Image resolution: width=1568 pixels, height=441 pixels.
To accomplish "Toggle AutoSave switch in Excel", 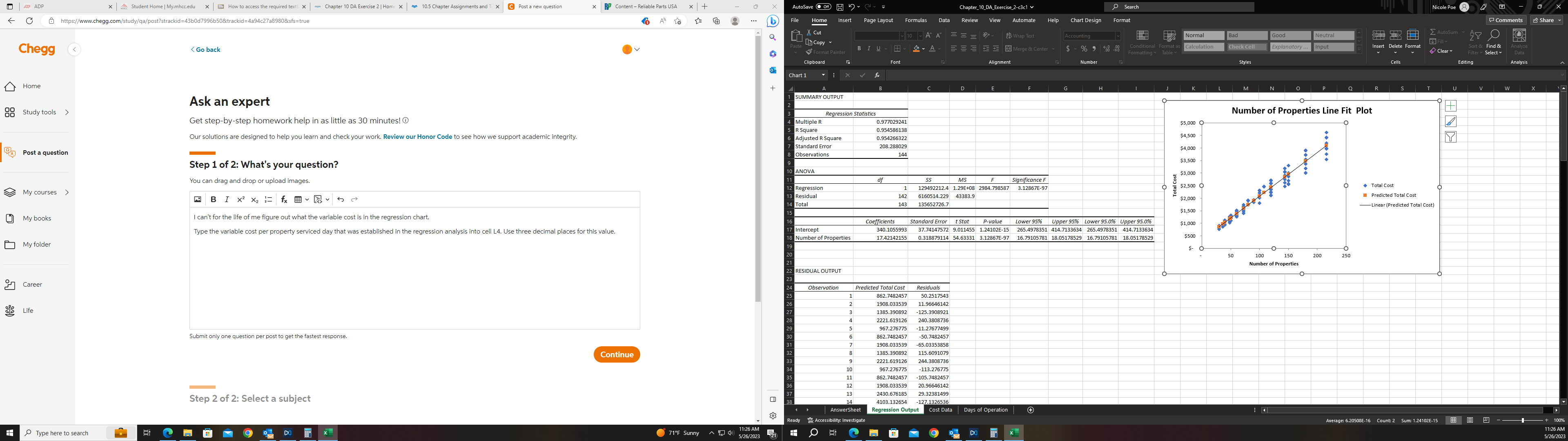I will point(824,7).
